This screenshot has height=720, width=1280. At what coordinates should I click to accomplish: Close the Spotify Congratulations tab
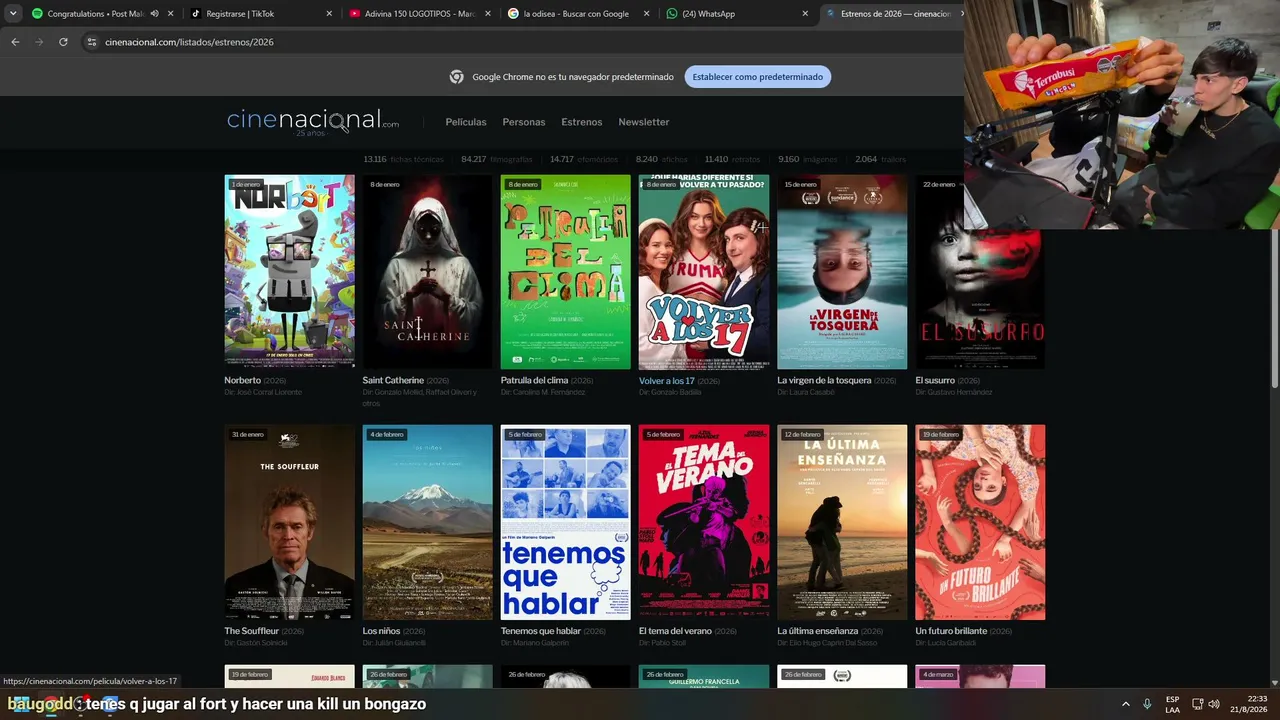171,14
